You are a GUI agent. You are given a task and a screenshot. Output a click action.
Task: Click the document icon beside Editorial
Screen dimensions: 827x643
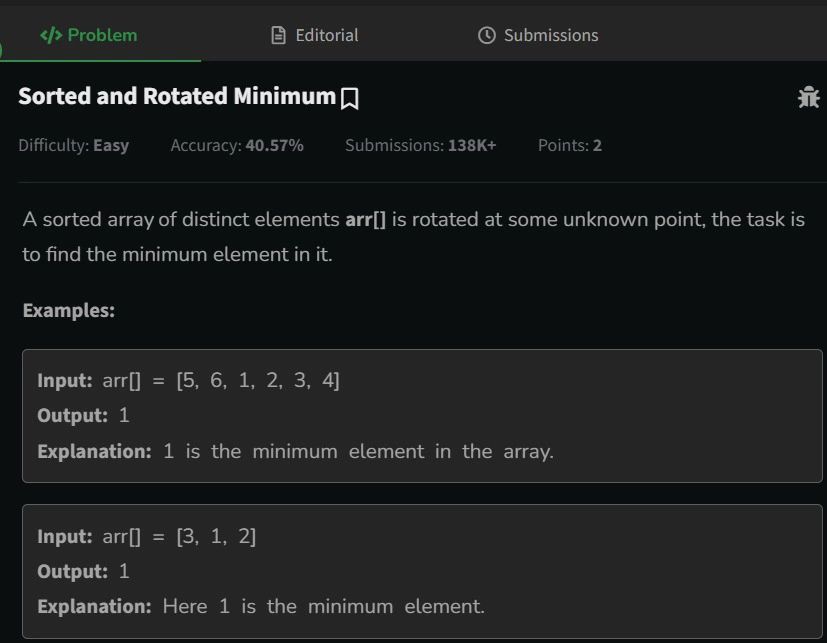(x=278, y=35)
